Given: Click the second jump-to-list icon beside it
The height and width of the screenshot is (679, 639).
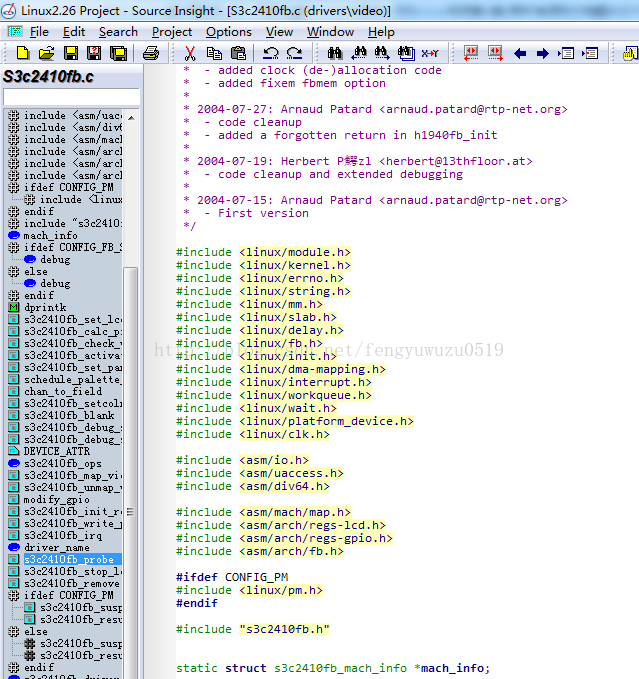Looking at the screenshot, I should tap(590, 53).
